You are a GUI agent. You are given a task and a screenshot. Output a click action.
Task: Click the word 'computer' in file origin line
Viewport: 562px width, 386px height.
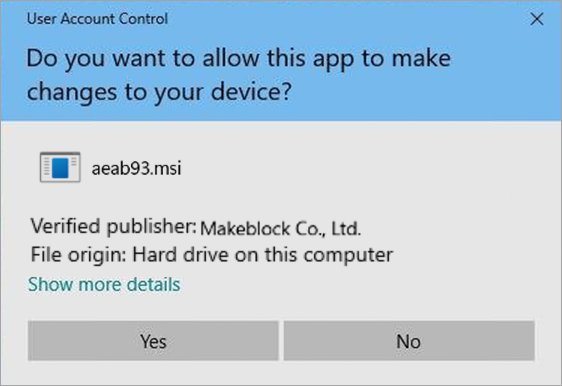(x=348, y=256)
